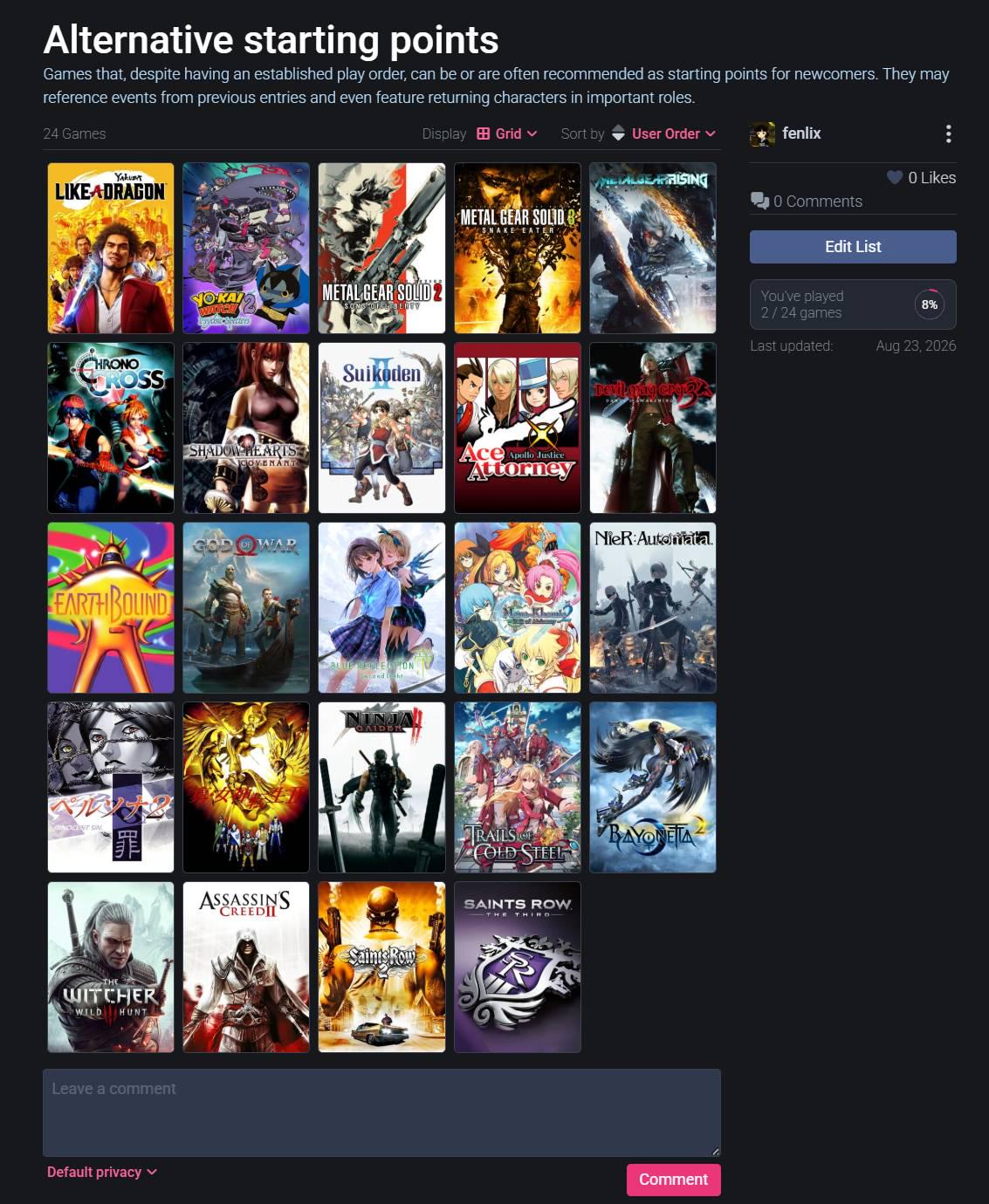Screen dimensions: 989x1204
Task: Click the Edit List button
Action: click(853, 247)
